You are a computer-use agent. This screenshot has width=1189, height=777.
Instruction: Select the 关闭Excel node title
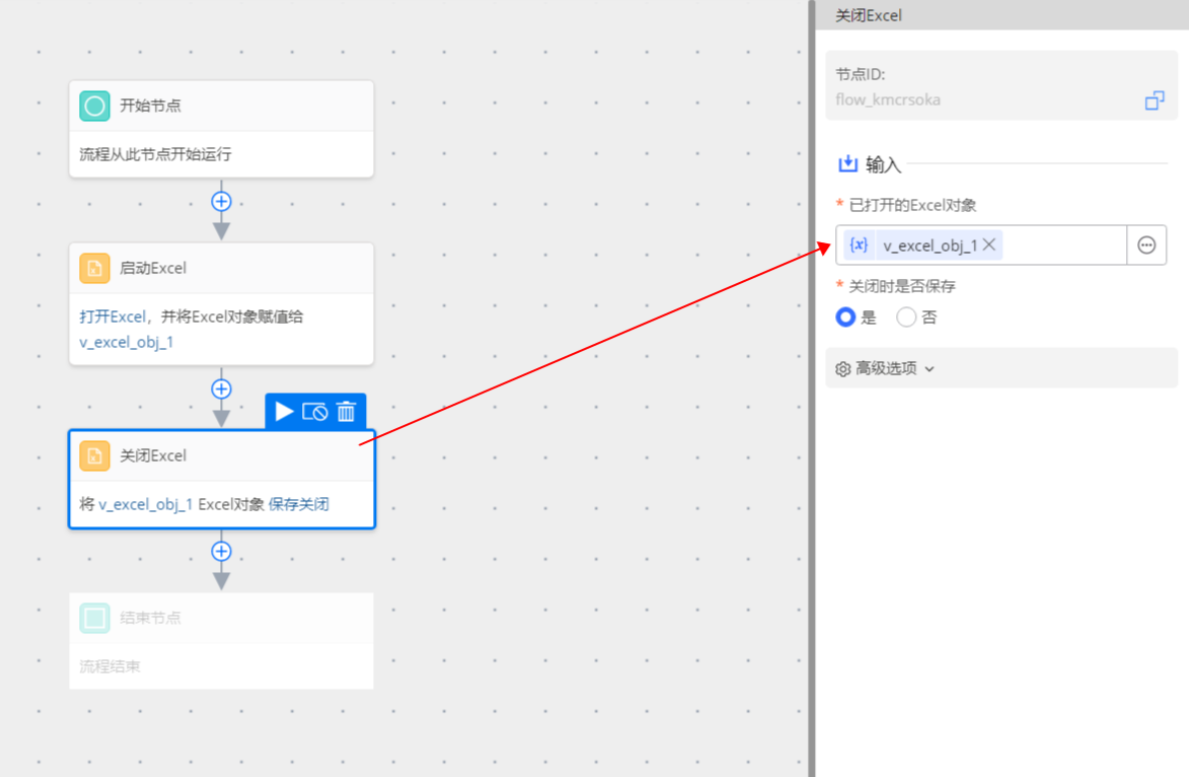[153, 456]
